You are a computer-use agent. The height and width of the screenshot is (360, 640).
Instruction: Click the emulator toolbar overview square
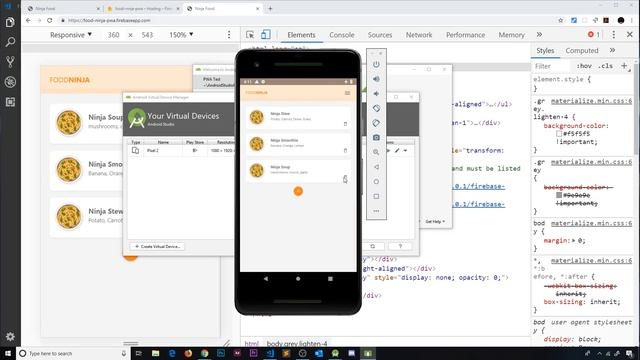tap(376, 196)
